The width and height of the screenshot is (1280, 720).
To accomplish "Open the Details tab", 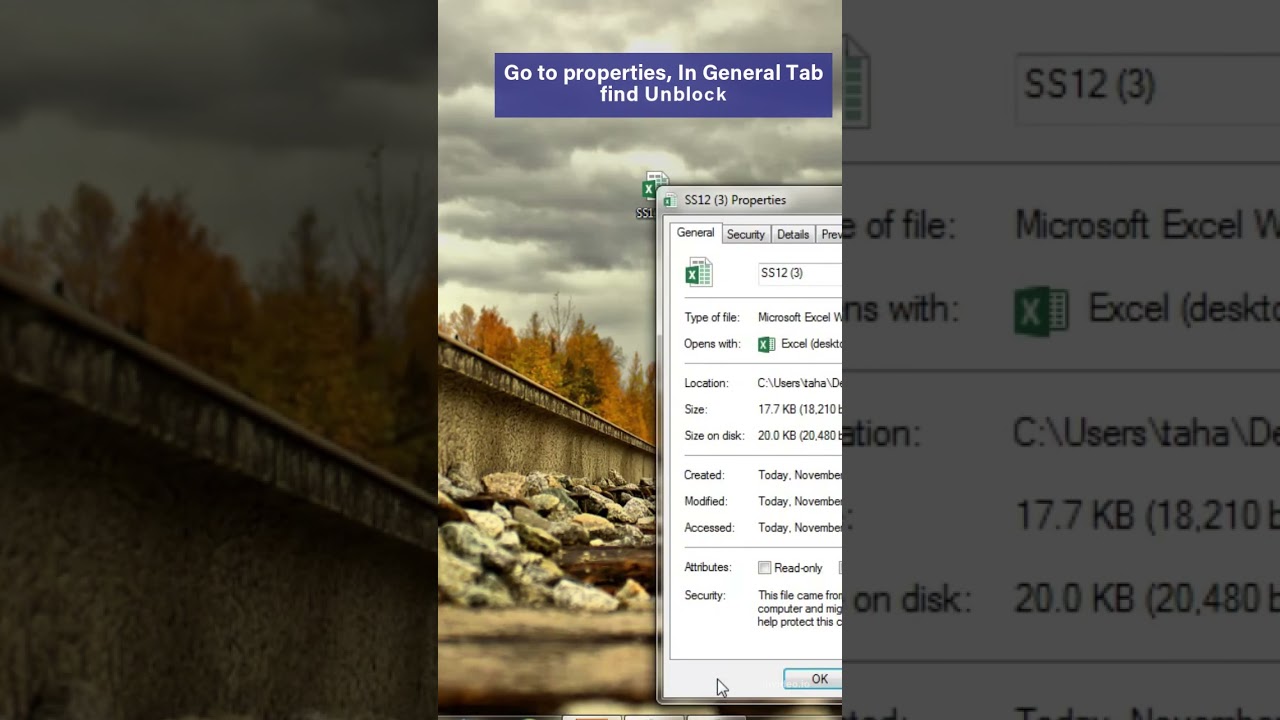I will [793, 234].
